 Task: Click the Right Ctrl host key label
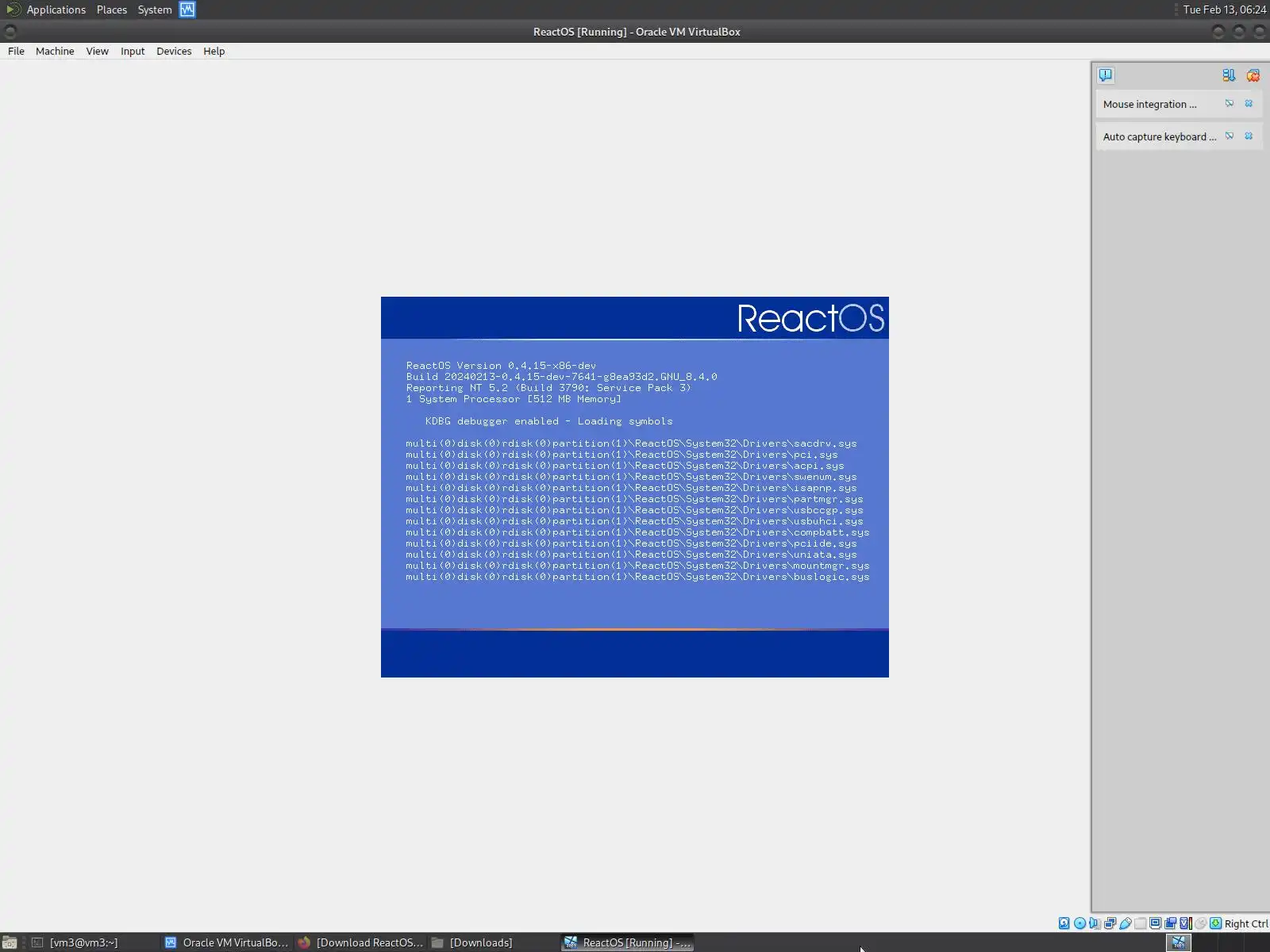click(x=1246, y=923)
